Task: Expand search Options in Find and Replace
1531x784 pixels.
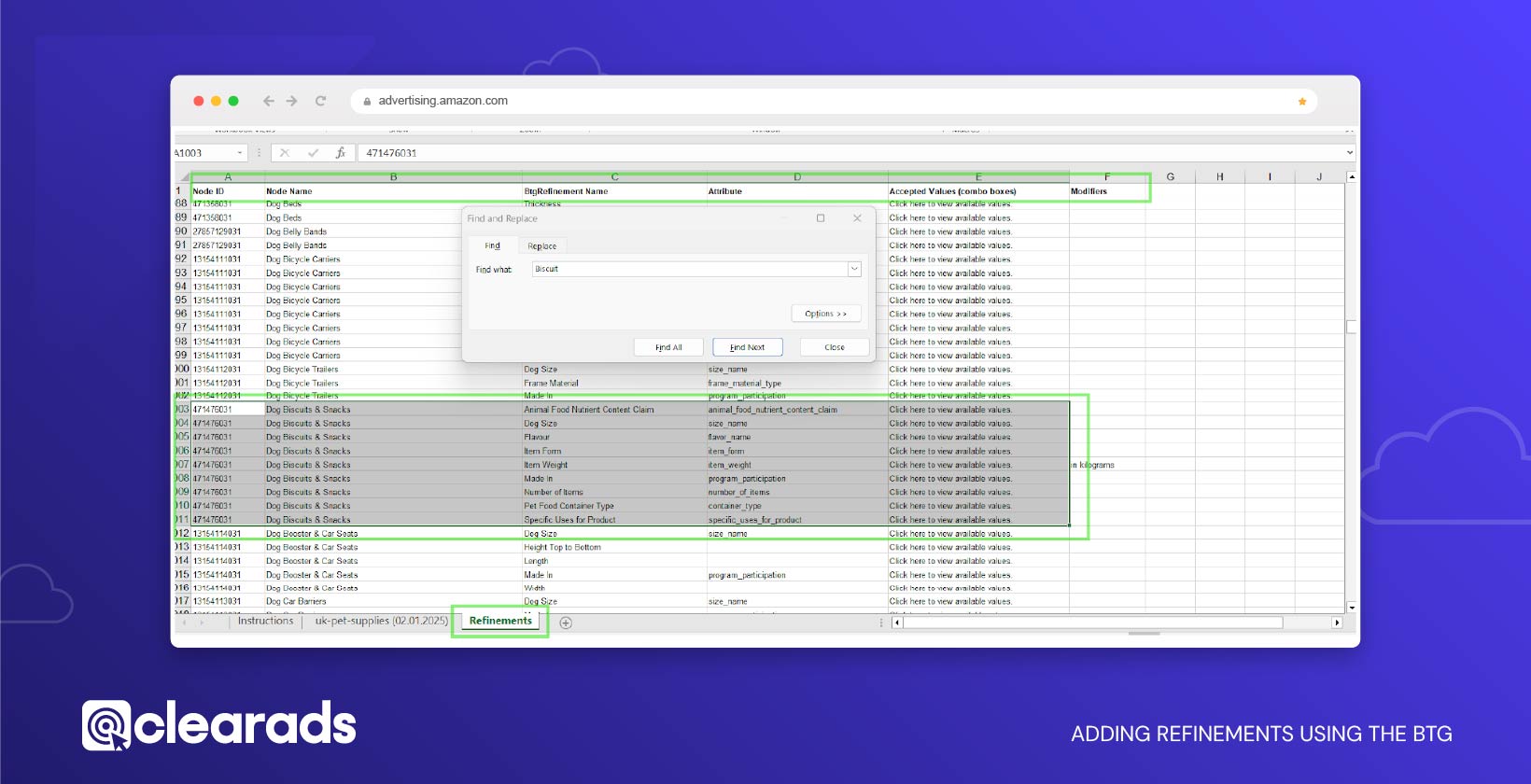Action: click(826, 314)
